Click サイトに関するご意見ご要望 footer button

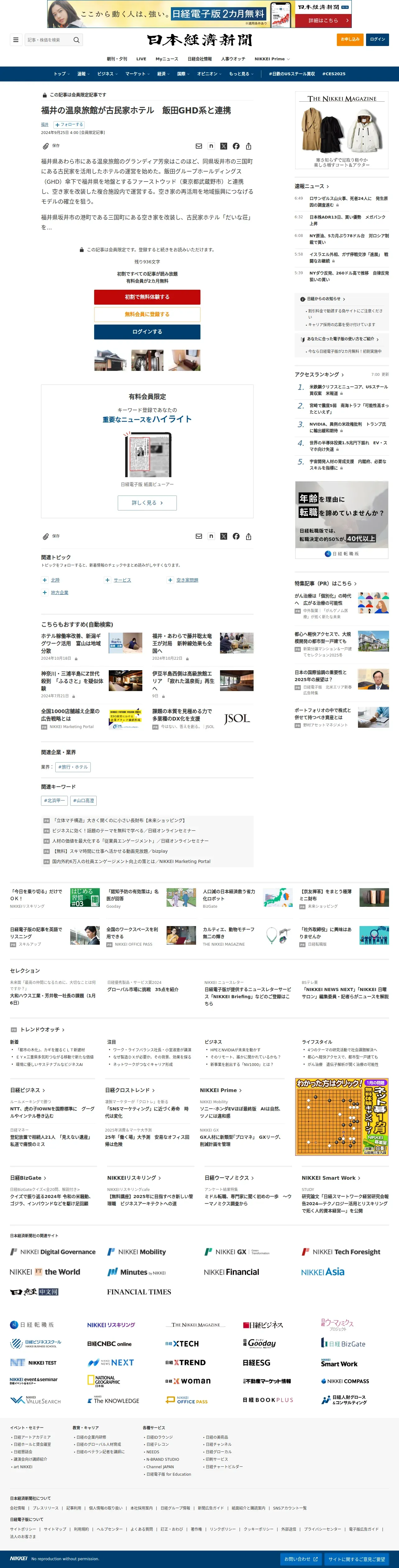pos(357,1559)
